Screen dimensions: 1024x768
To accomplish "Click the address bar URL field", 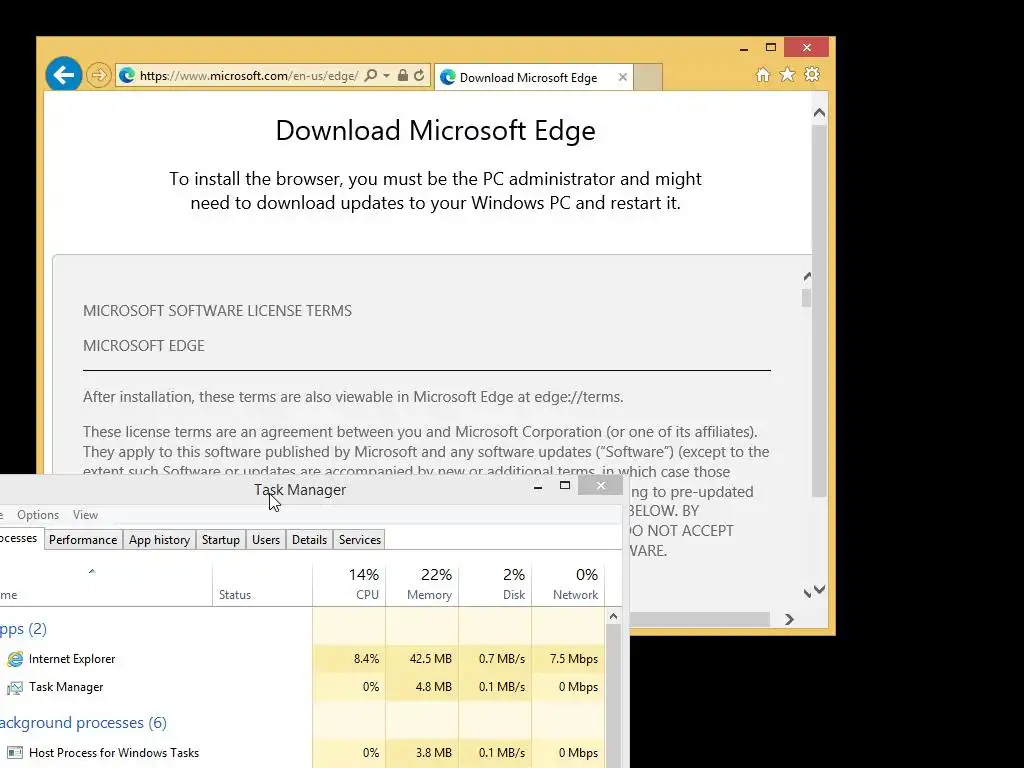I will click(x=248, y=76).
